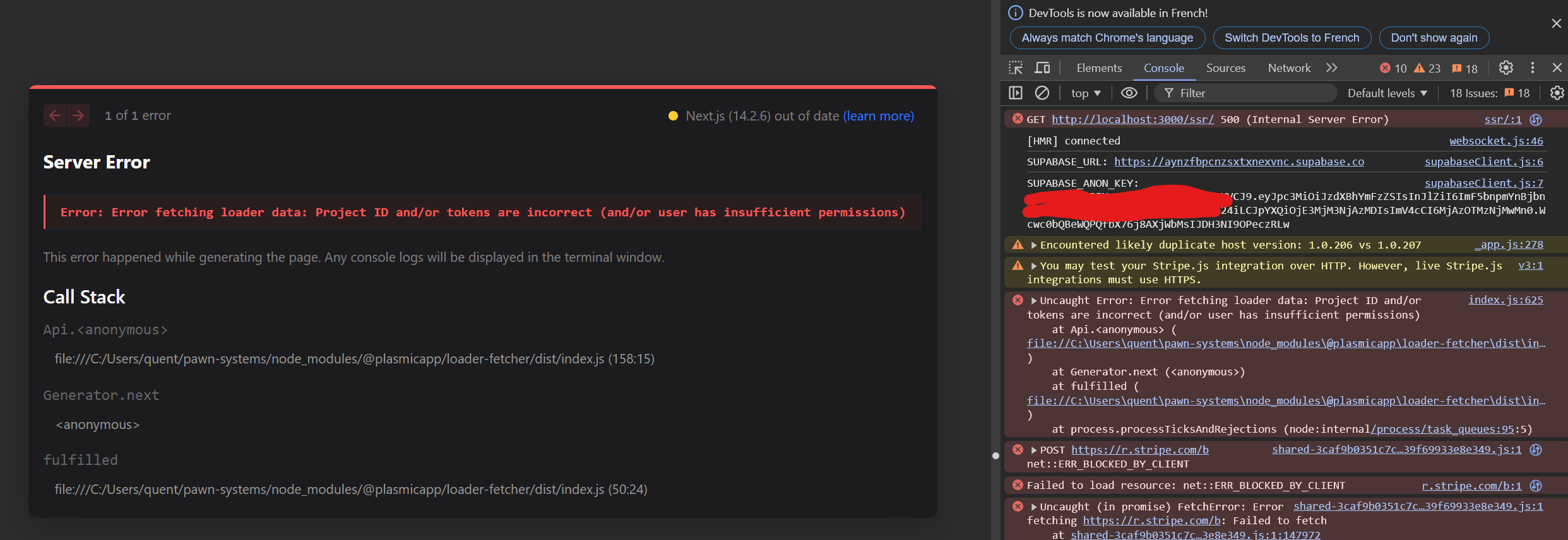Toggle the device toolbar icon
The width and height of the screenshot is (1568, 540).
tap(1042, 68)
